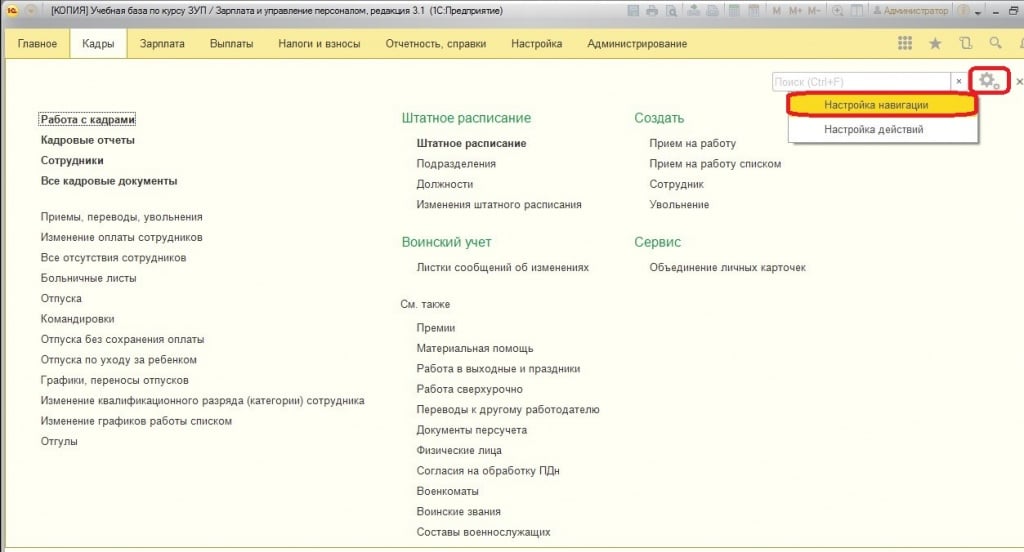Clear the search field with the x button
Screen dimensions: 1024x552
(958, 81)
